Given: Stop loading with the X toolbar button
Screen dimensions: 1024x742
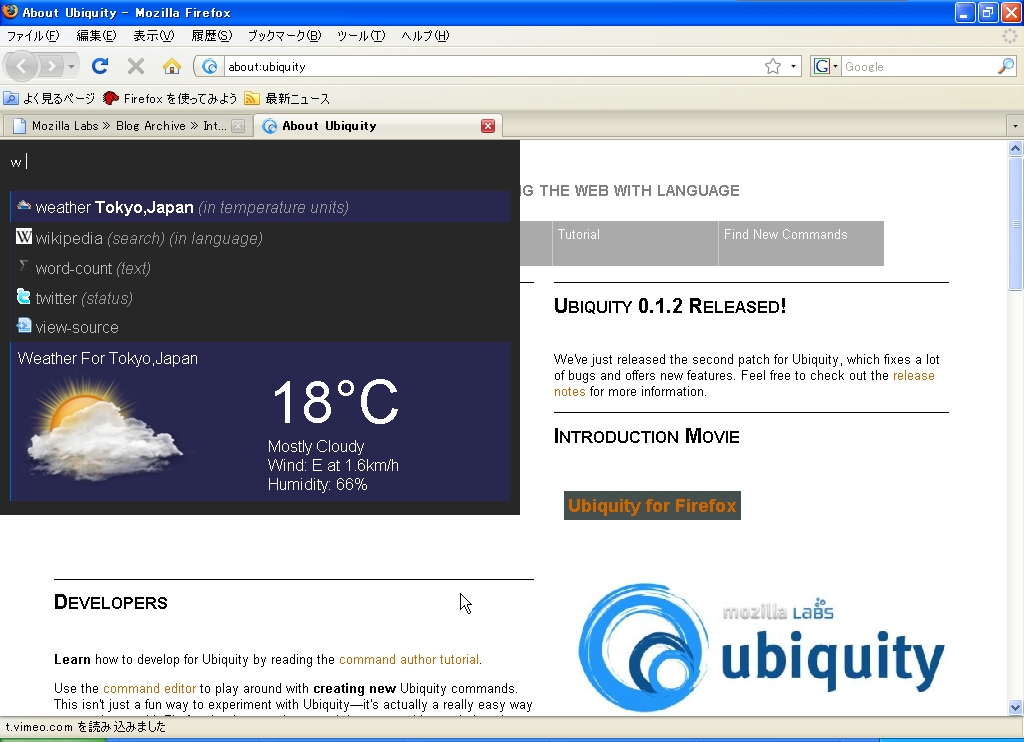Looking at the screenshot, I should click(x=136, y=66).
